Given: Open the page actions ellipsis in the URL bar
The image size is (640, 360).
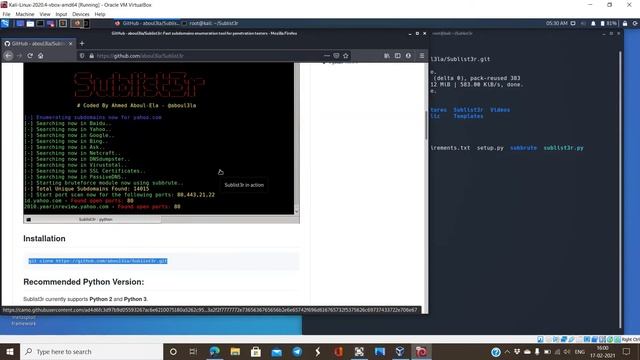Looking at the screenshot, I should click(327, 56).
